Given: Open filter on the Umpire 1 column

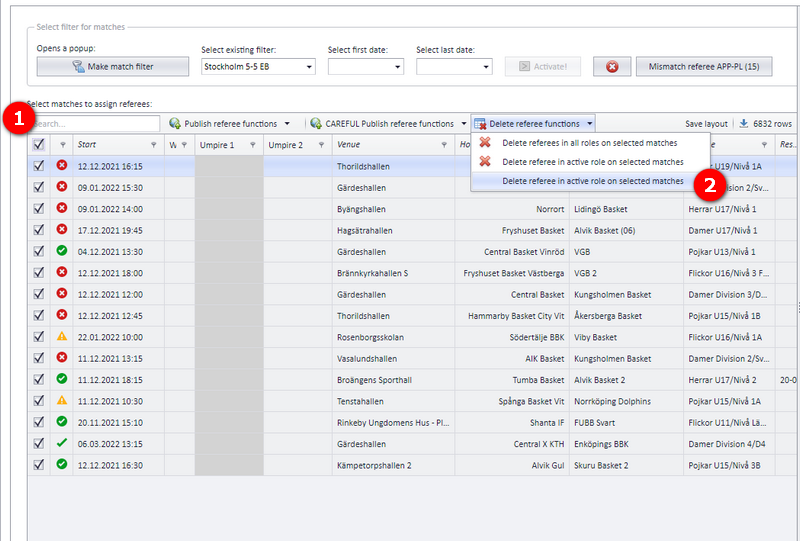Looking at the screenshot, I should [x=253, y=145].
